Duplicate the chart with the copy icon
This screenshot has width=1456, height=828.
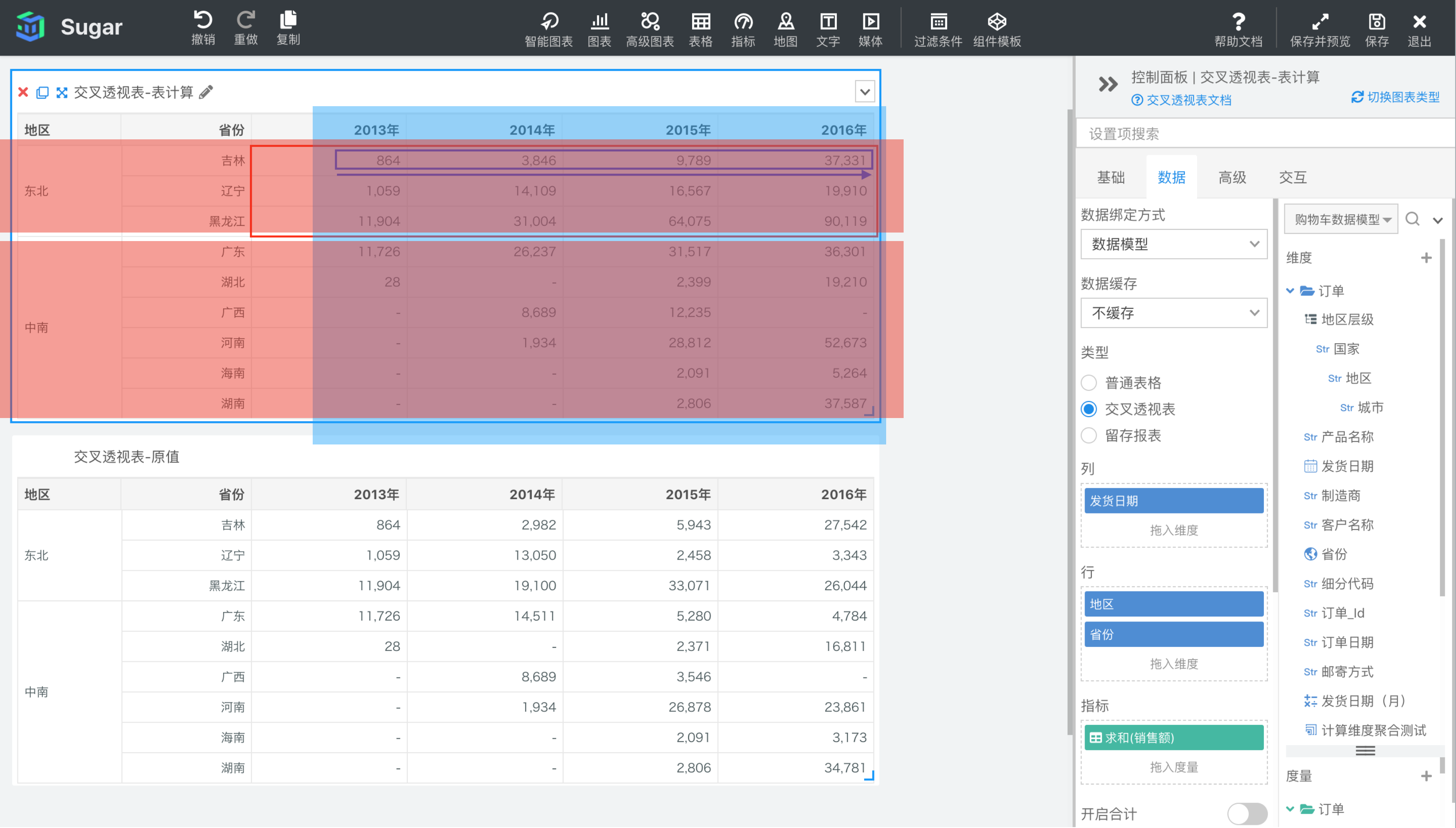pos(43,92)
